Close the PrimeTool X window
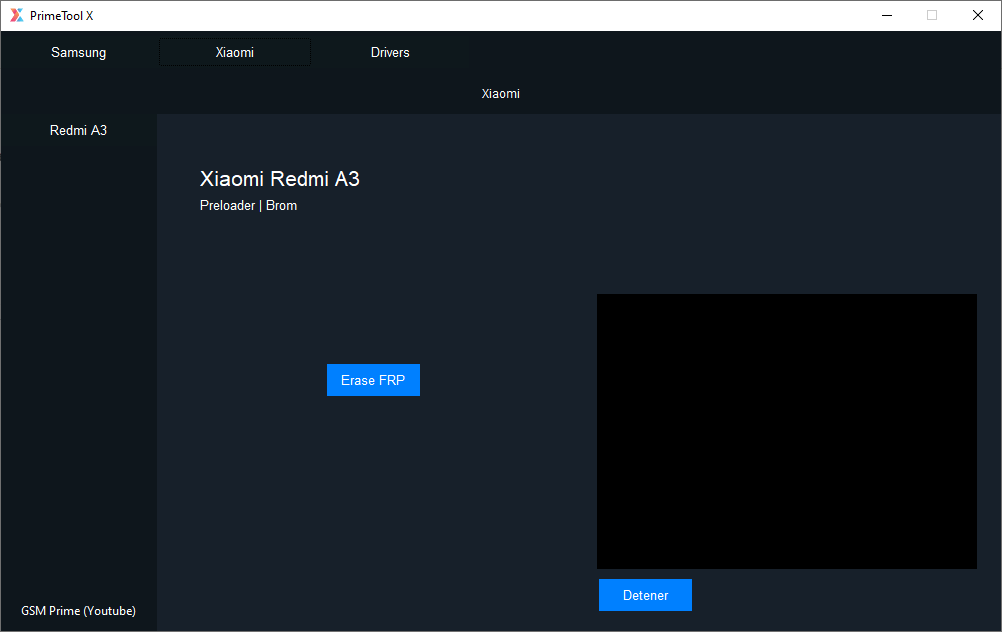Screen dimensions: 1002x632 click(978, 15)
